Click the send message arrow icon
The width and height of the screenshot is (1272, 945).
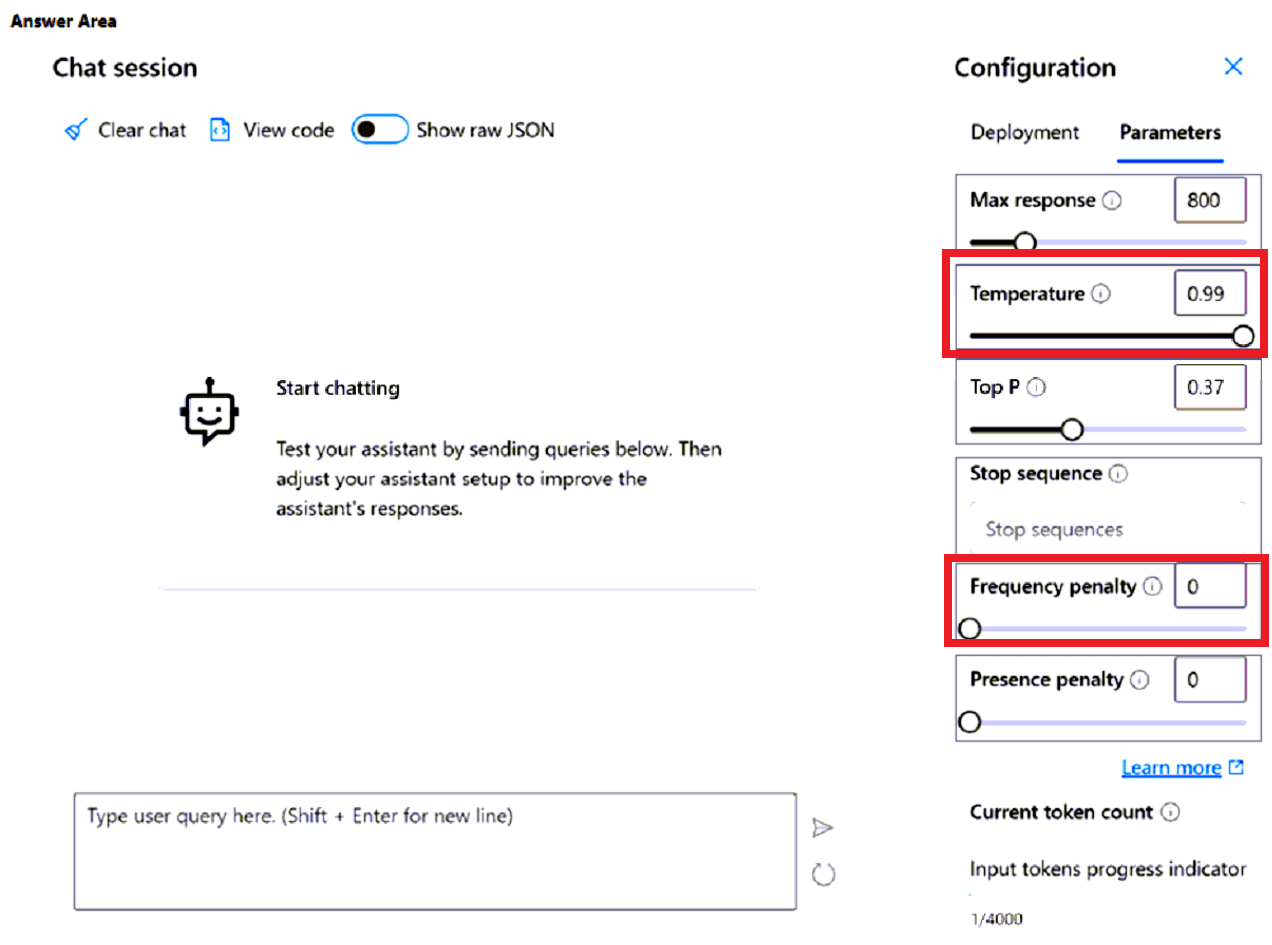point(823,827)
